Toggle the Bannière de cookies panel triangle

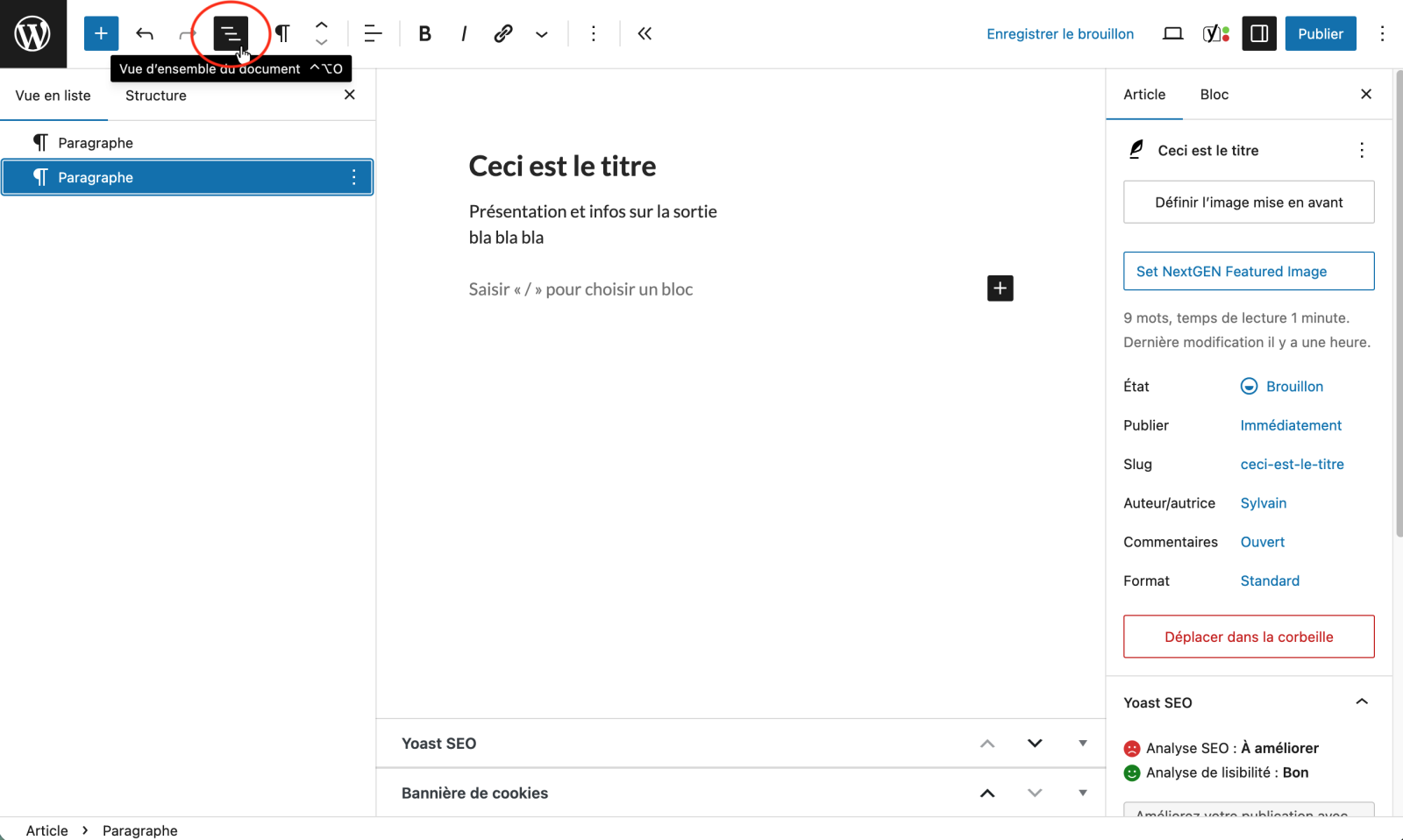(1082, 793)
